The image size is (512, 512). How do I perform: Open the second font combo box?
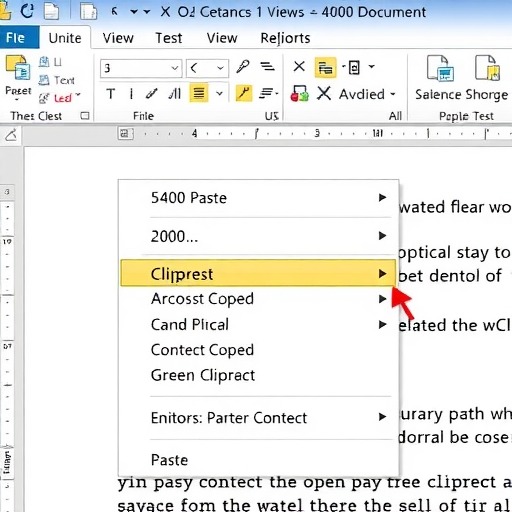click(207, 68)
